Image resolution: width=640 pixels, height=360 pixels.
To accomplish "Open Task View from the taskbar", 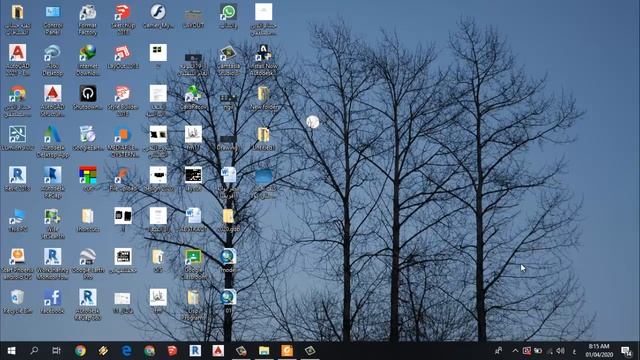I will 56,351.
